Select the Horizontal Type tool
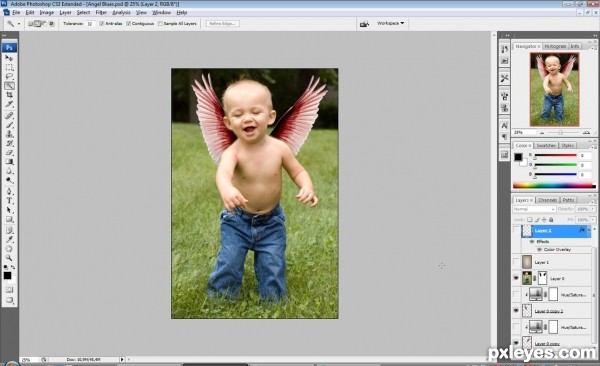Viewport: 600px width, 366px height. (x=9, y=201)
